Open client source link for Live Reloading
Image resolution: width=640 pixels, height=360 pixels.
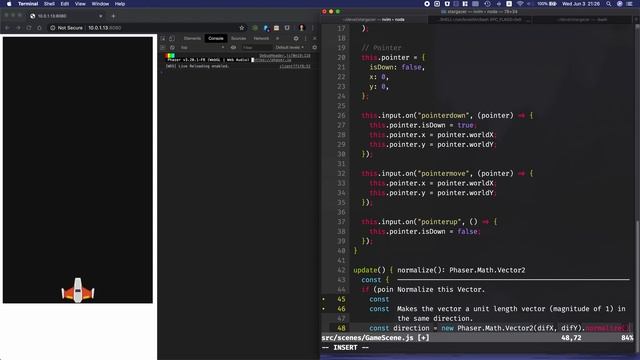click(295, 66)
